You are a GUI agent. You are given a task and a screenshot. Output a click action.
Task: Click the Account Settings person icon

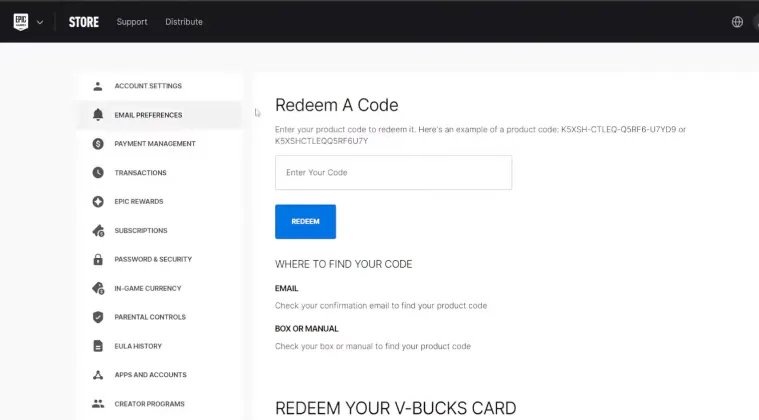click(98, 86)
